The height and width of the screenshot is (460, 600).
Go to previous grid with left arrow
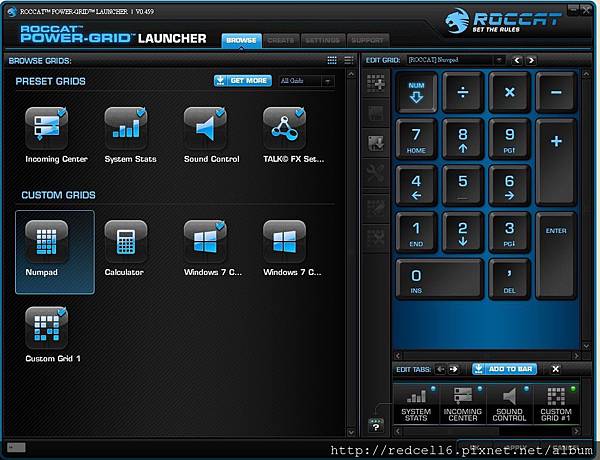tap(517, 60)
